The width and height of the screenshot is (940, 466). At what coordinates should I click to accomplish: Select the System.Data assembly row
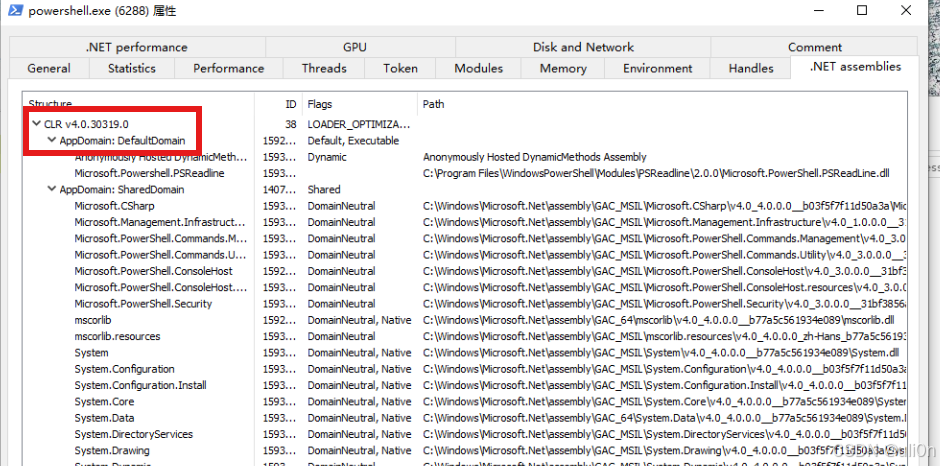tap(465, 418)
